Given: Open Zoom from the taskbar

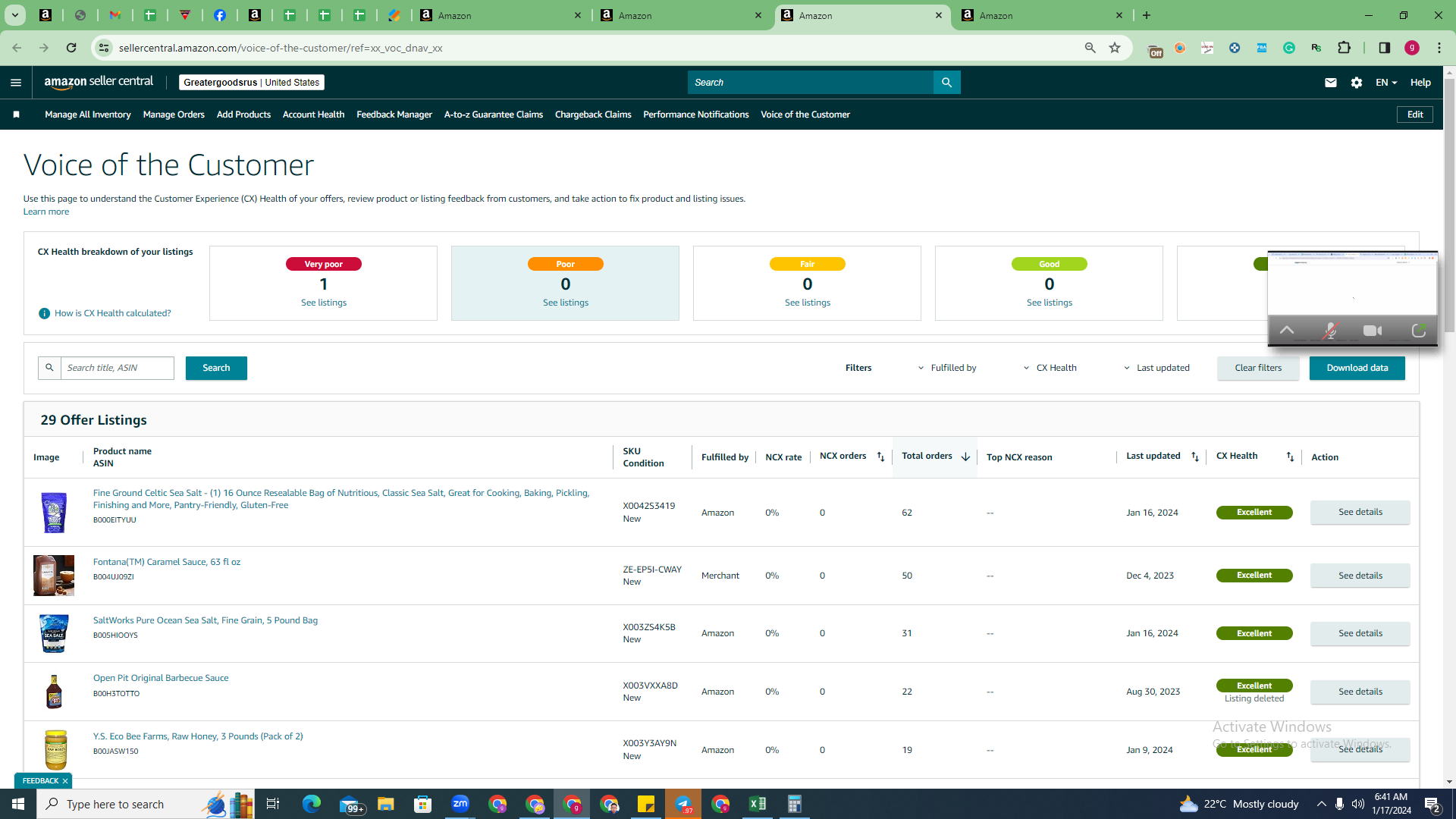Looking at the screenshot, I should (460, 804).
